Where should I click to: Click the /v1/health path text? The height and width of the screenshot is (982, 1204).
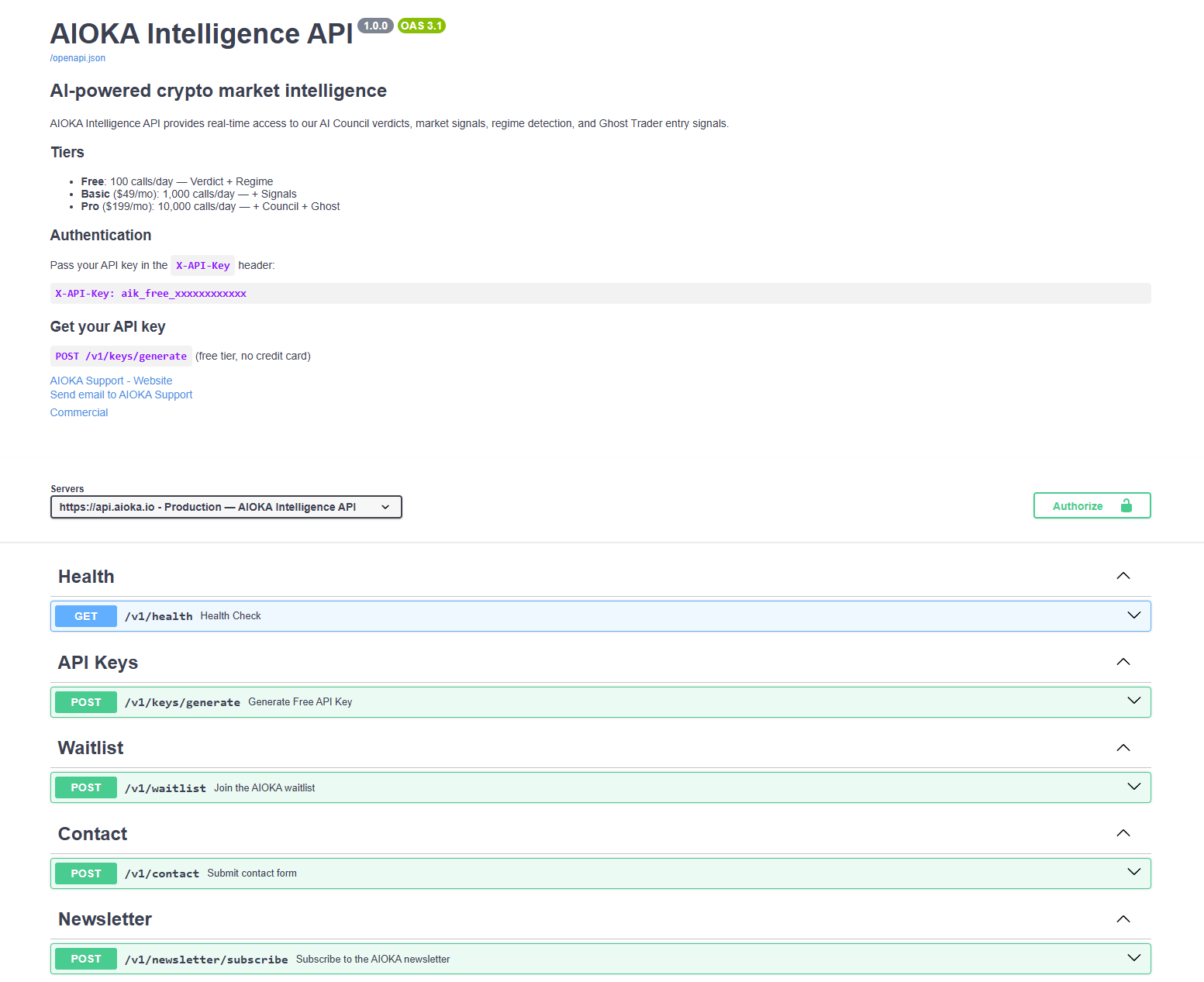pyautogui.click(x=158, y=616)
